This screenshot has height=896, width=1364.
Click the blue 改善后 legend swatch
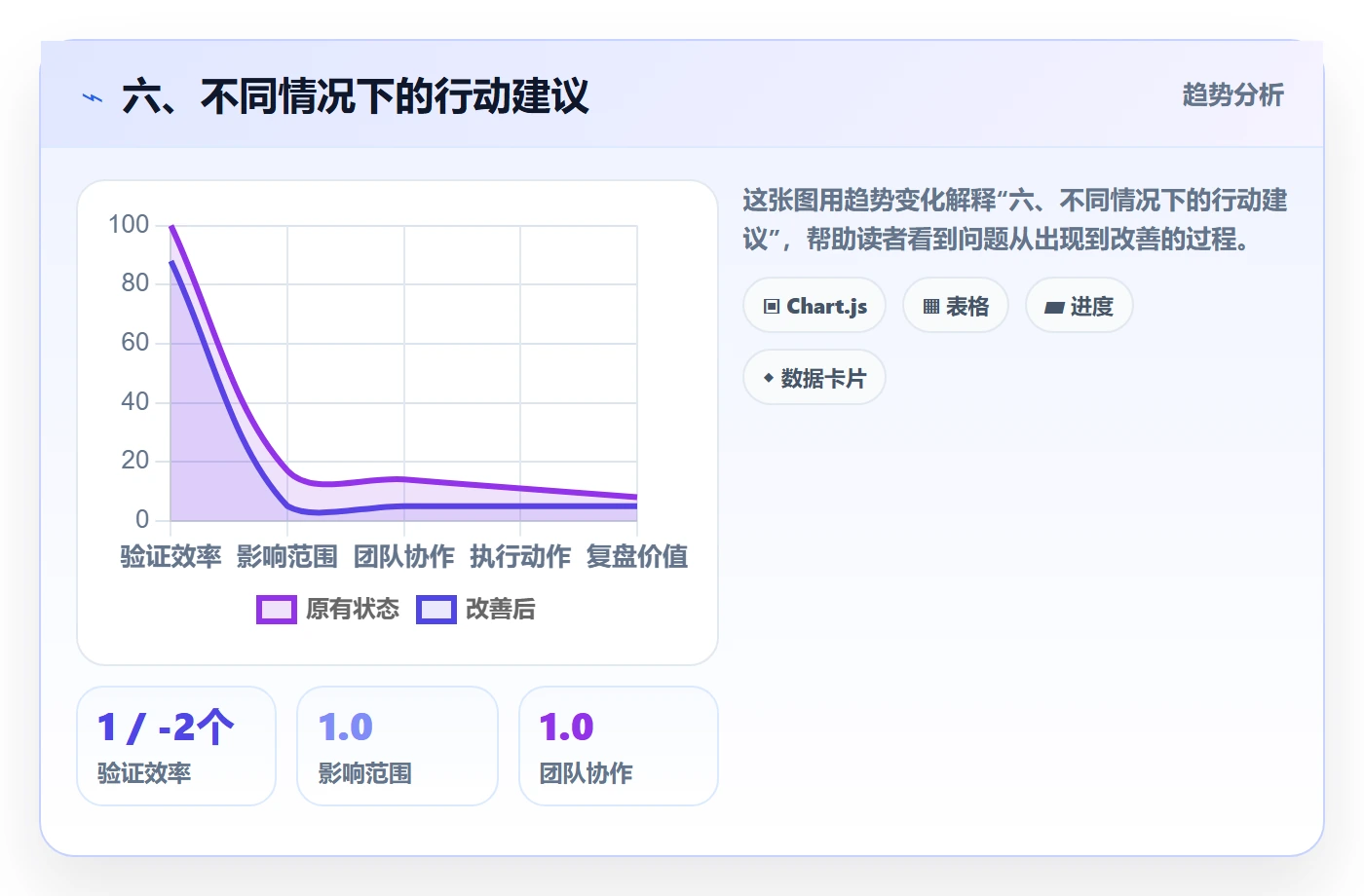point(436,610)
